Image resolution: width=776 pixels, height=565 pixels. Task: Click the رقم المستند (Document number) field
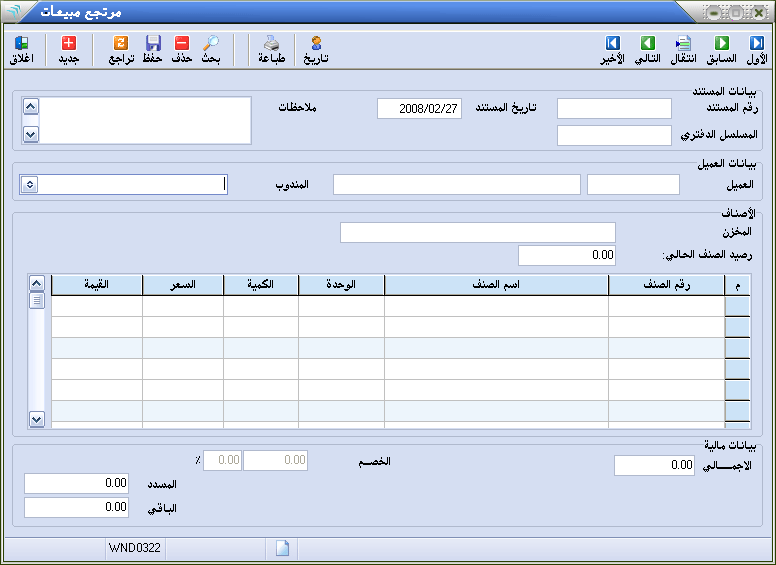tap(614, 109)
